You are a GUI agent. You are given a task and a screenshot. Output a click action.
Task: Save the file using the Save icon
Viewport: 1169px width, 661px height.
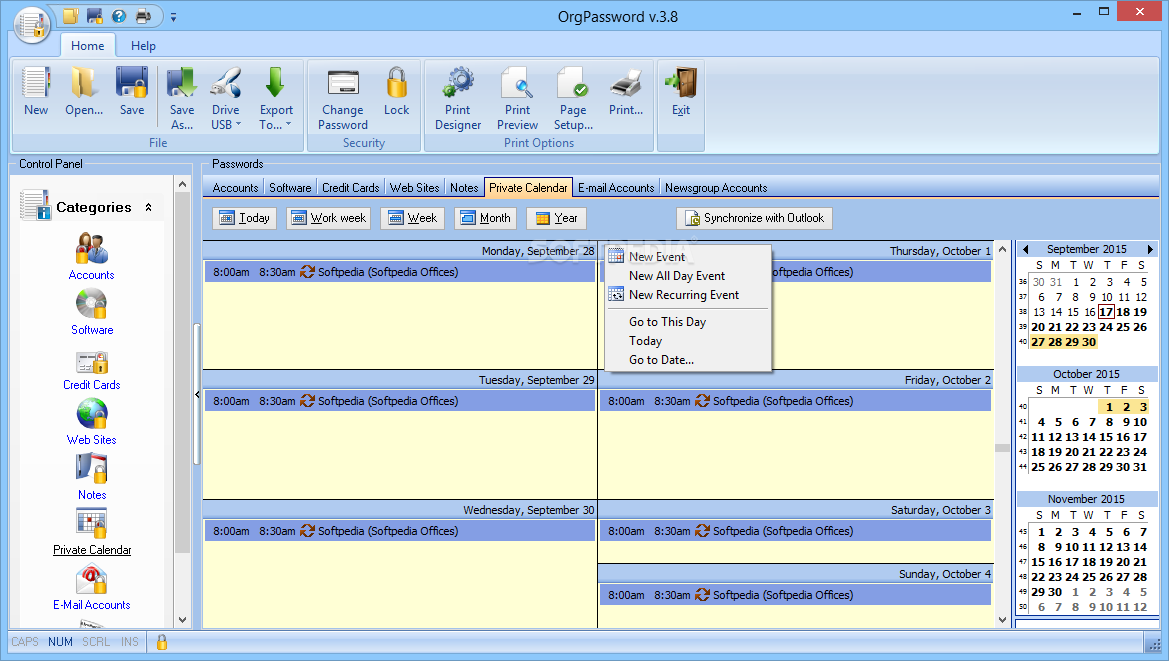click(x=132, y=92)
